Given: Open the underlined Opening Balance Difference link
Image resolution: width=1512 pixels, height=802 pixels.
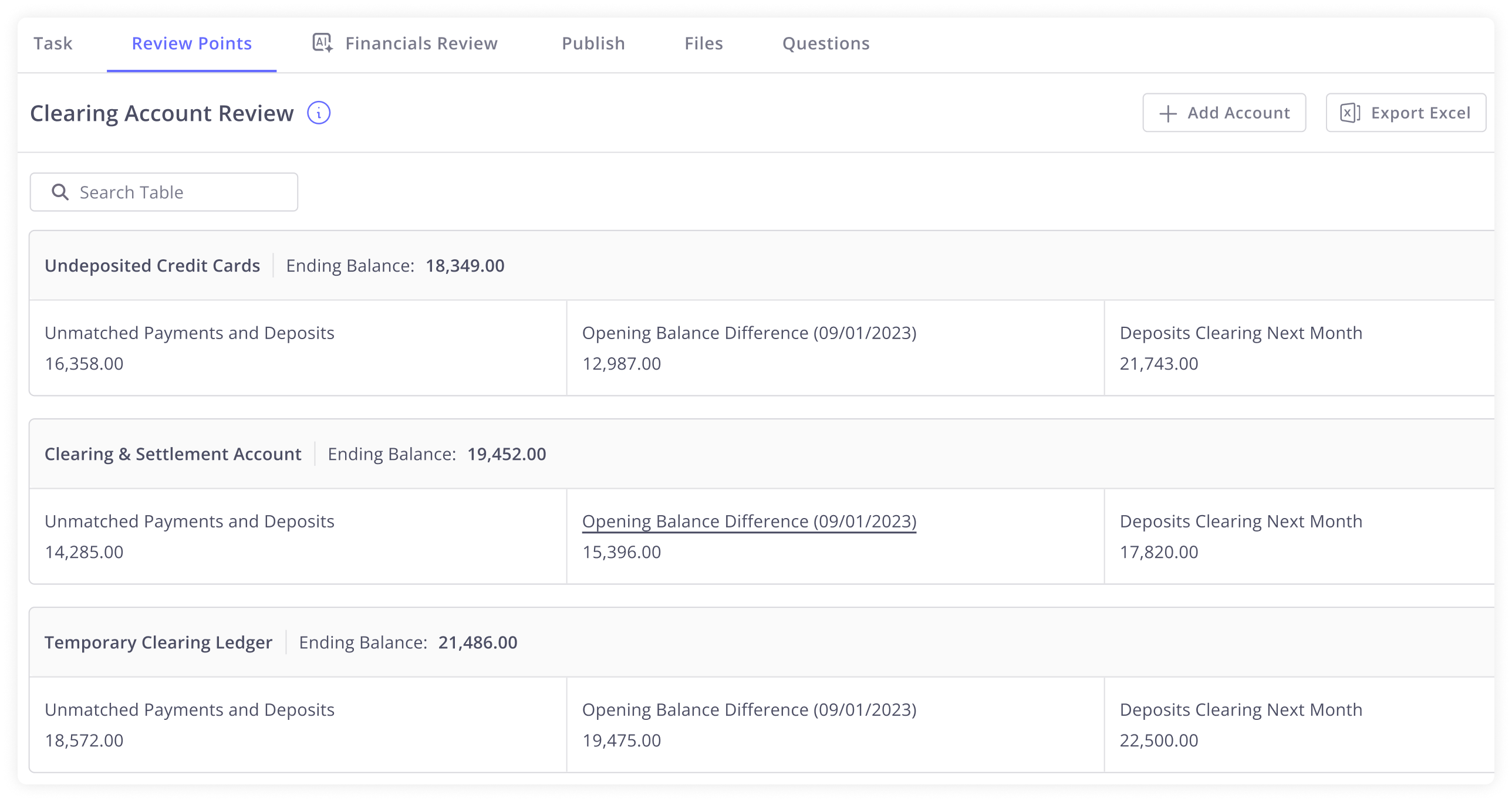Looking at the screenshot, I should coord(749,521).
